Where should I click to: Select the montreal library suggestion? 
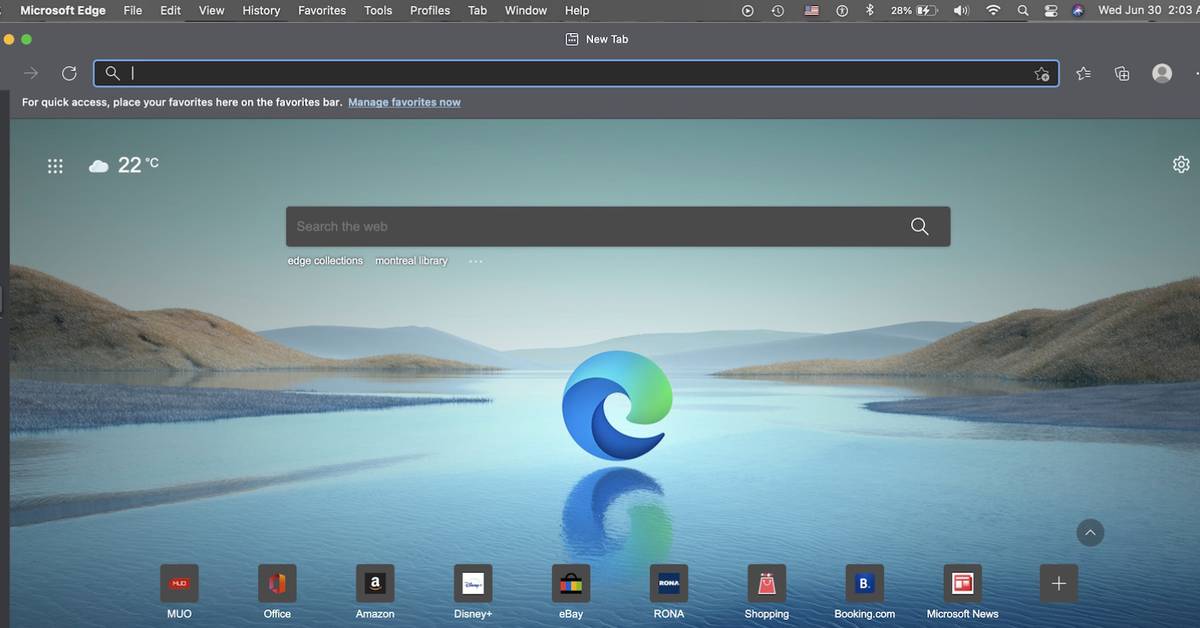pos(411,261)
